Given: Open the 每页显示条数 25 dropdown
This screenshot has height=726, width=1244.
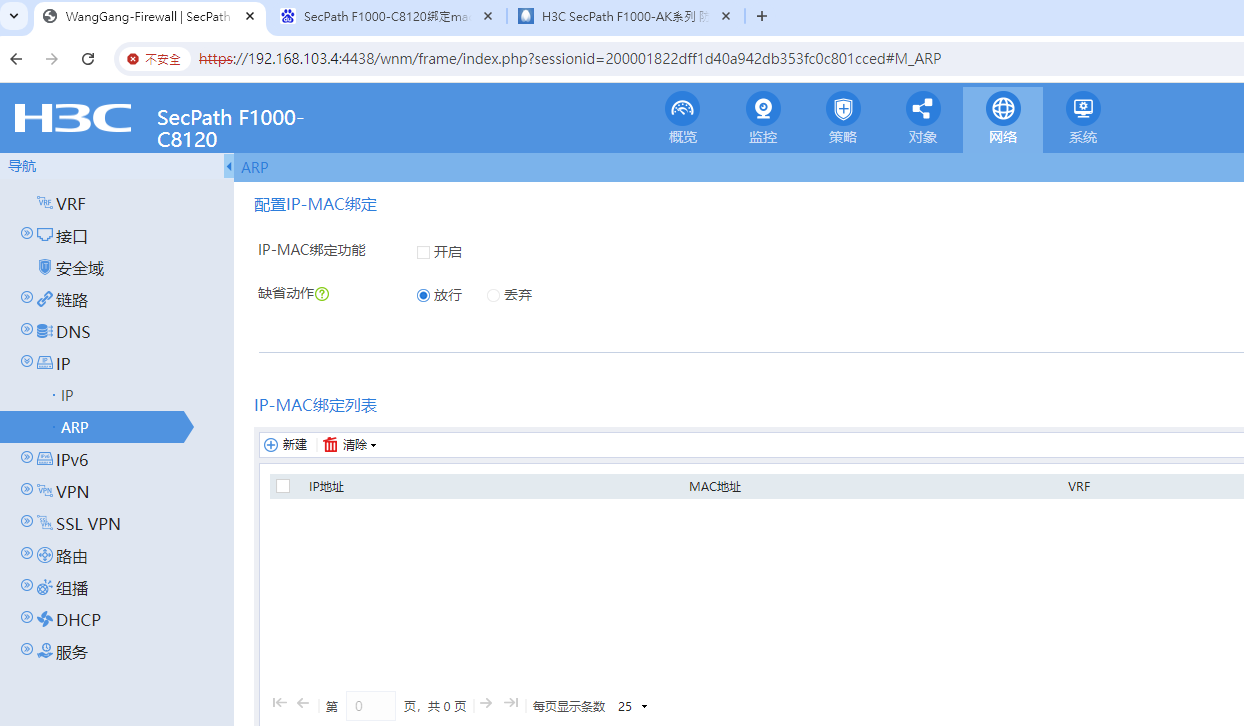Looking at the screenshot, I should 633,706.
